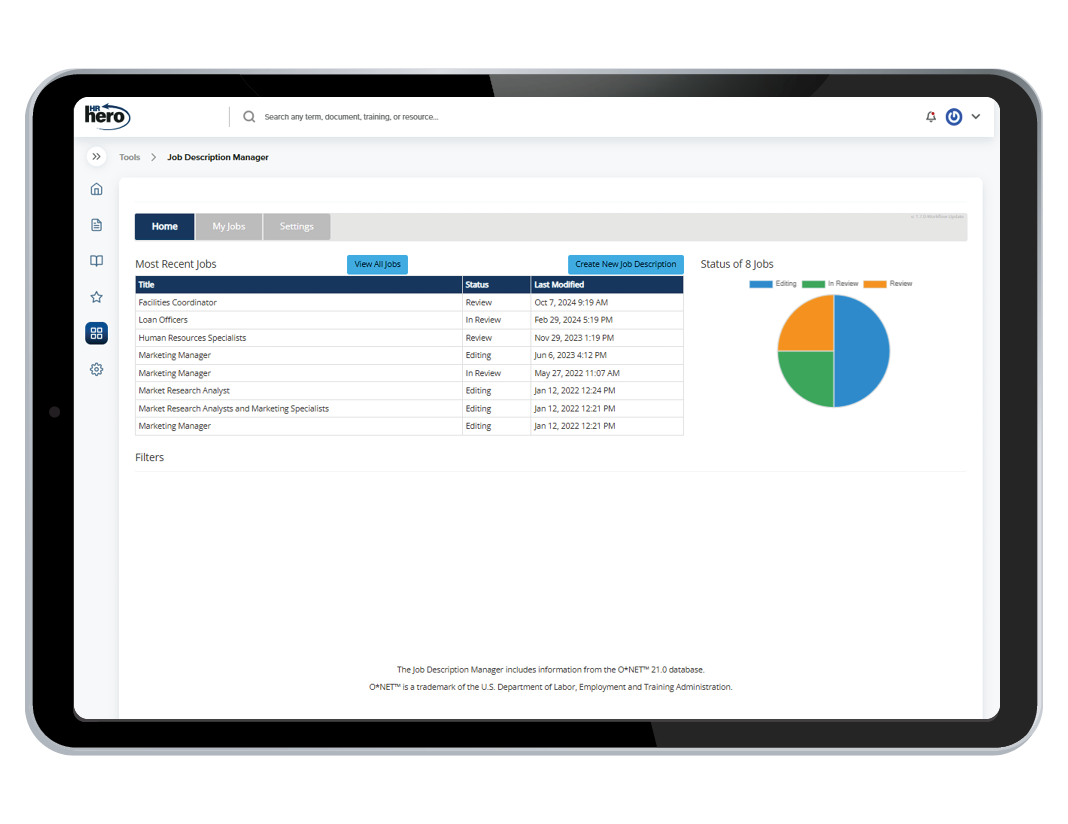
Task: Click the power profile icon
Action: 954,117
